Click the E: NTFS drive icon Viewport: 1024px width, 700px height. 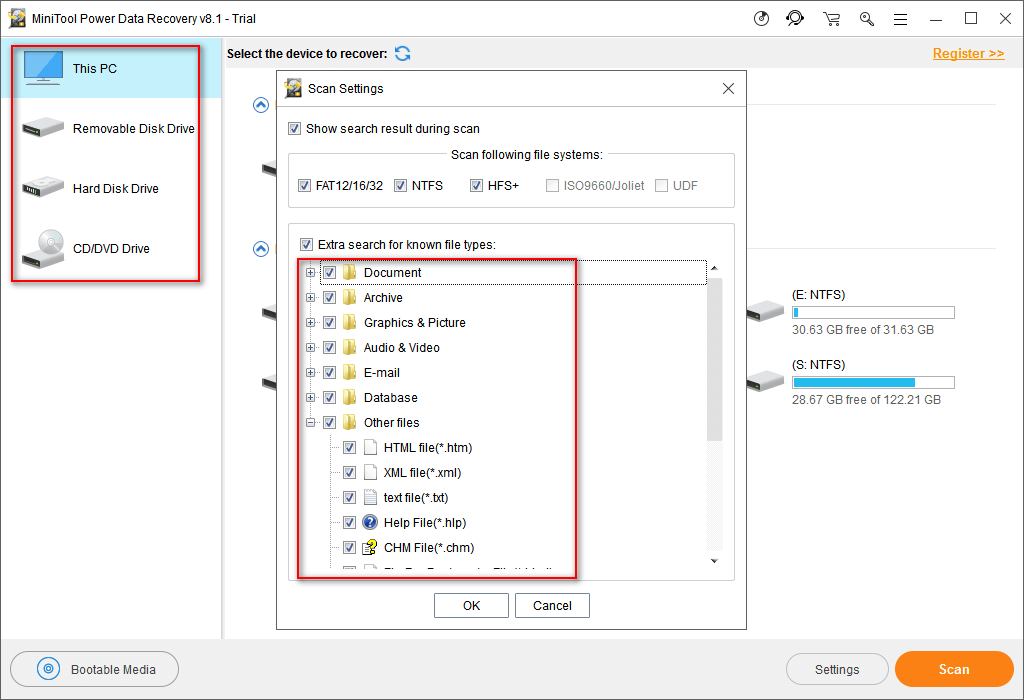(765, 310)
